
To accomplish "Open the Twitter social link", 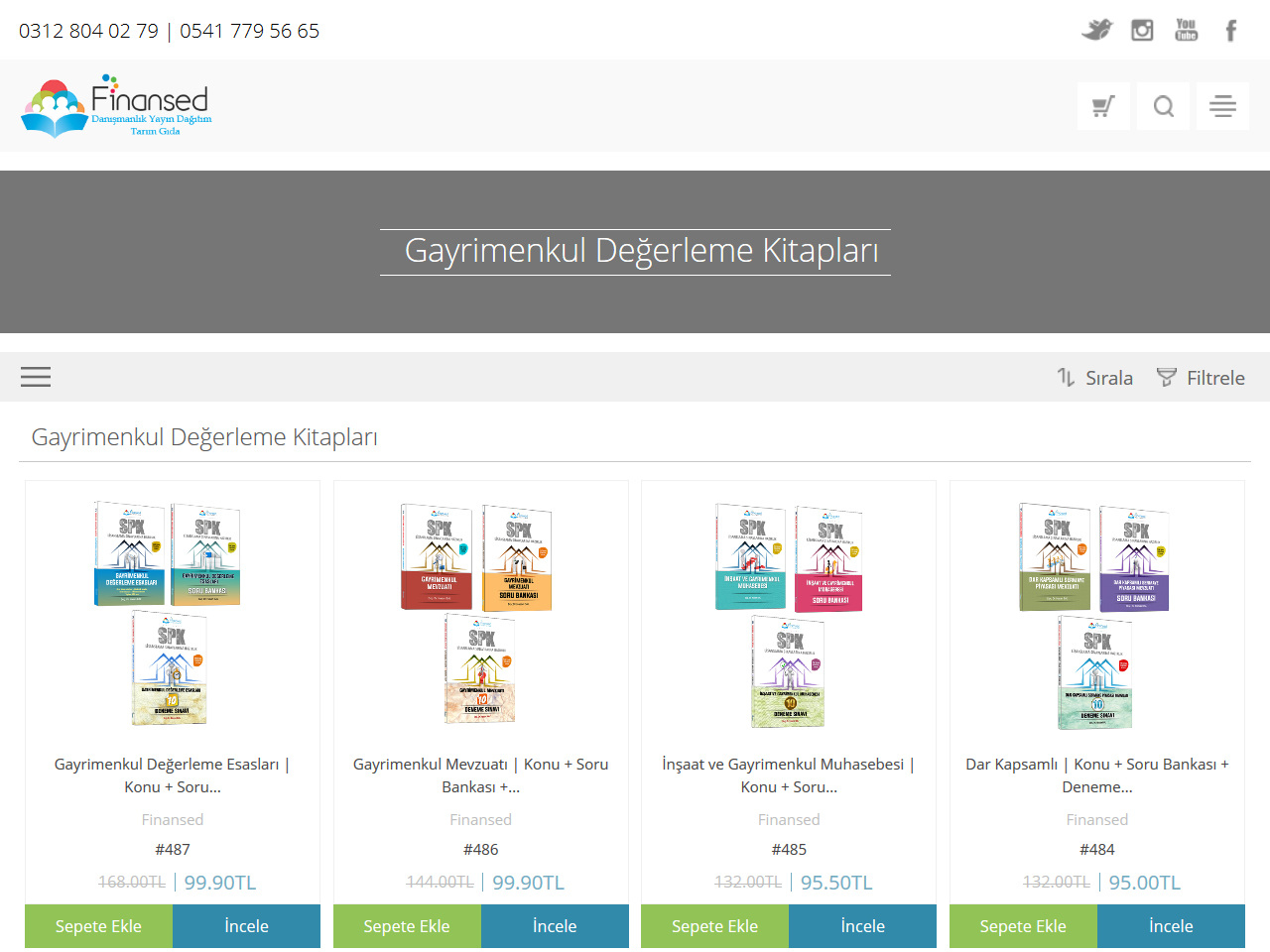I will point(1097,30).
